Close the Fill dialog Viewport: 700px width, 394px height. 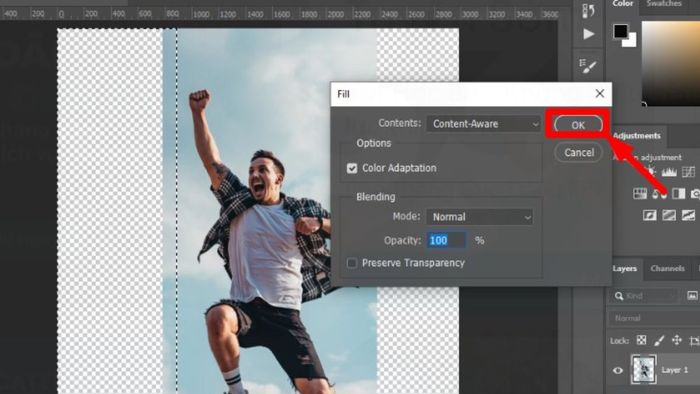point(600,93)
